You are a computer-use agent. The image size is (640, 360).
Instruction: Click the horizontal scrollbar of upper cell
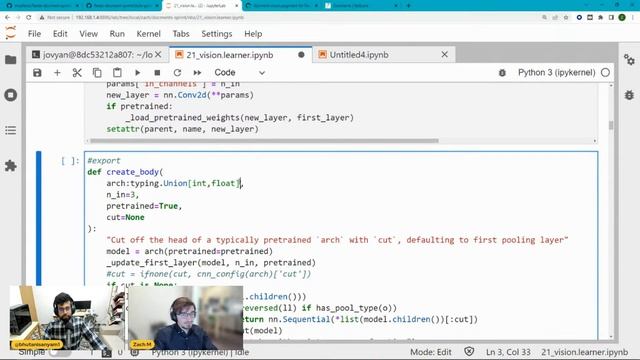tap(264, 141)
